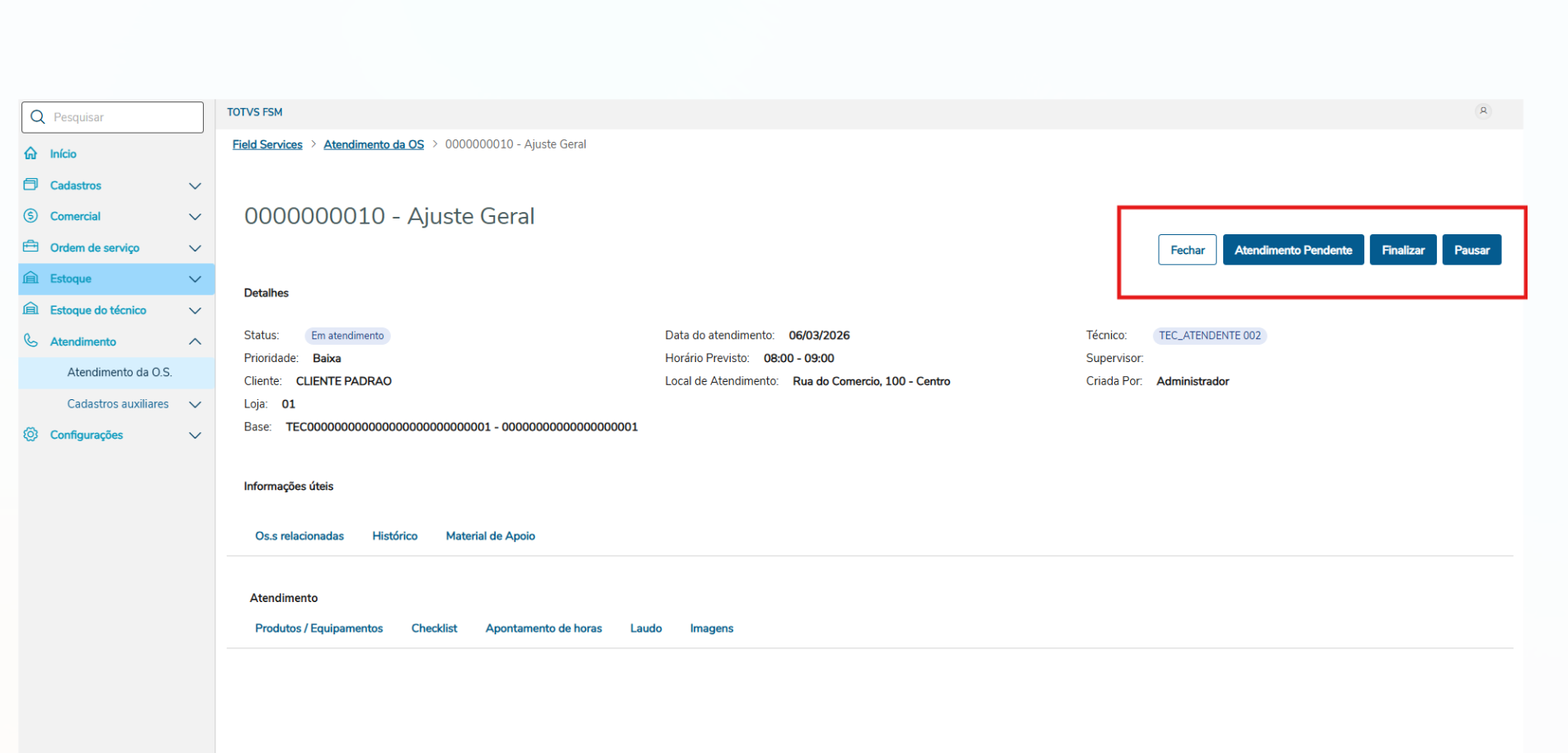Expand the Cadastros menu chevron
1568x753 pixels.
(195, 186)
